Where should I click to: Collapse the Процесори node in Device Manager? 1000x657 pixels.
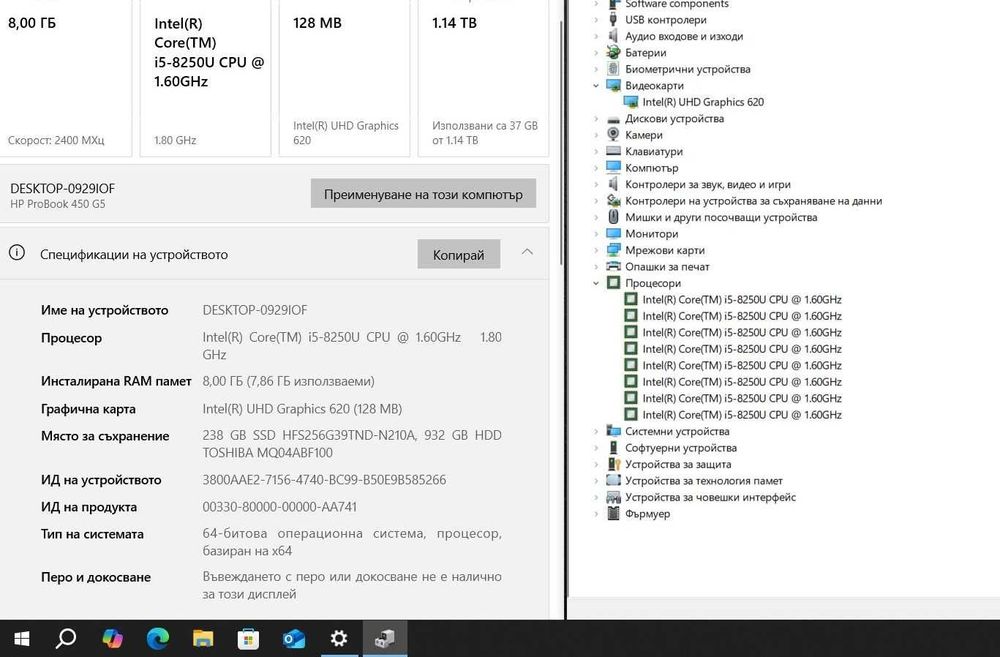tap(596, 283)
